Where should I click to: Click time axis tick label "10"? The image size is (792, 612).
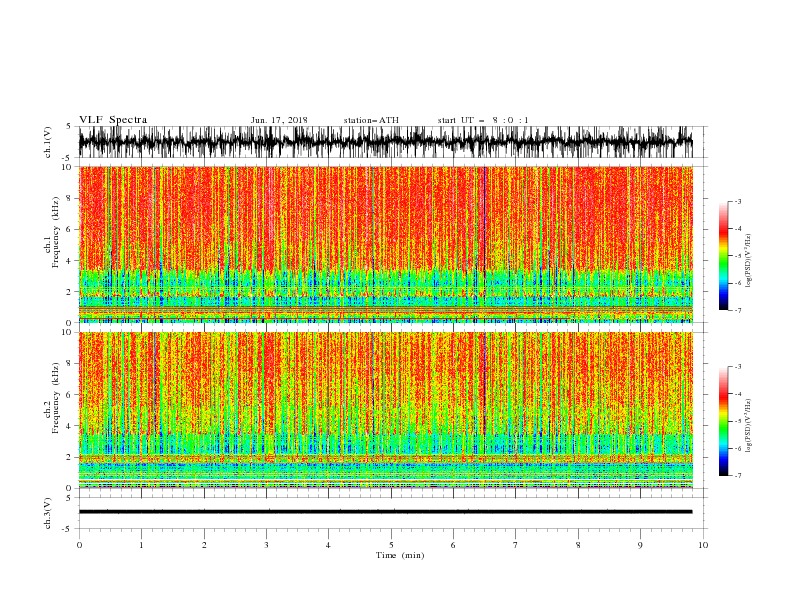(703, 545)
